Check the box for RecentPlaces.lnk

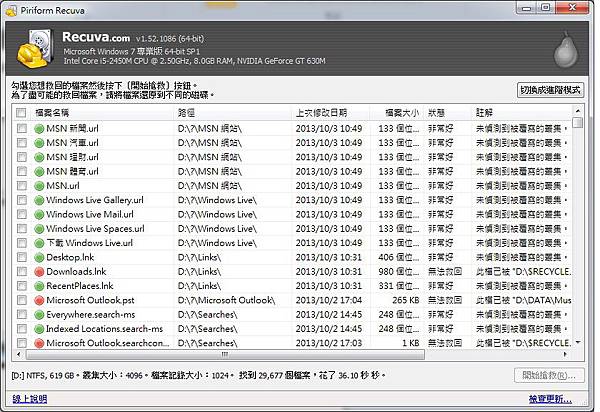click(x=22, y=286)
